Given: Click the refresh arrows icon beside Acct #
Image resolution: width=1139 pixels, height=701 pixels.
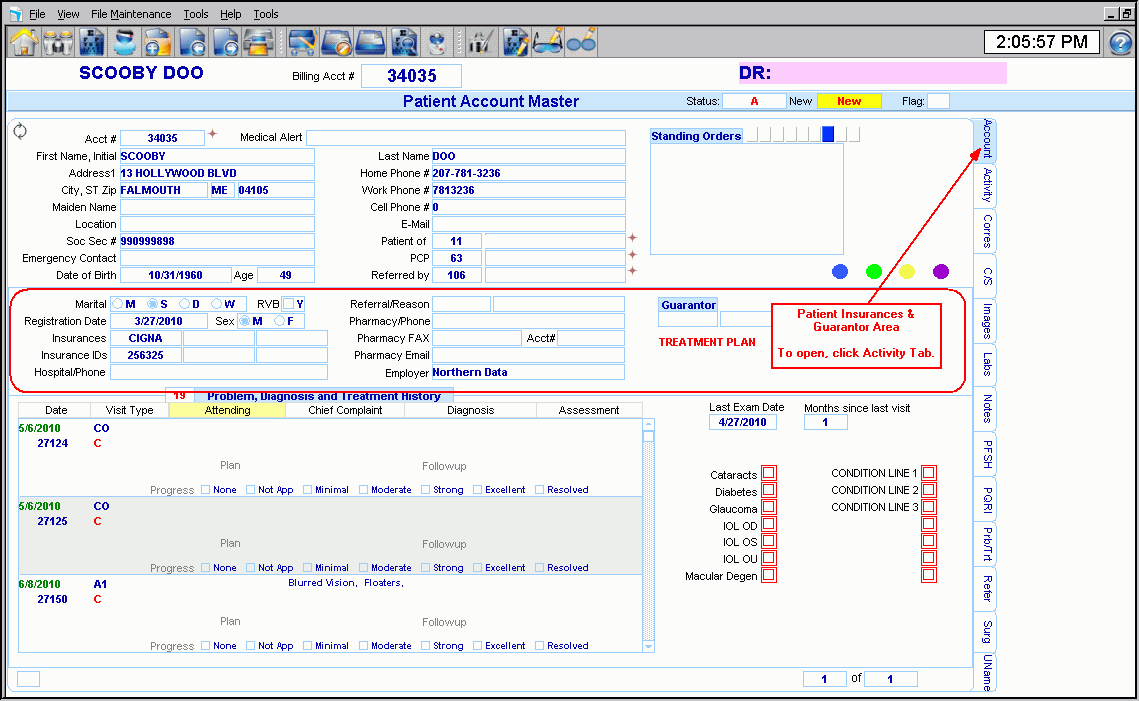Looking at the screenshot, I should pos(20,131).
